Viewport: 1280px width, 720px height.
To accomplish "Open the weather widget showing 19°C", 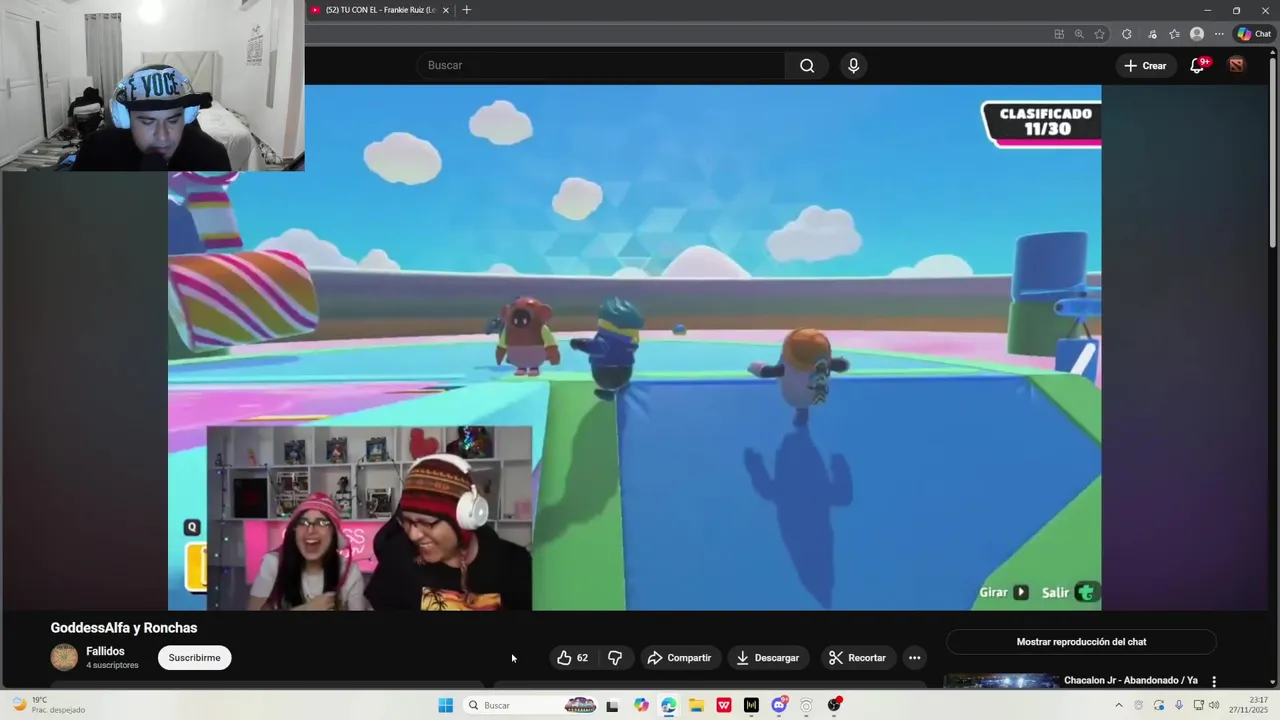I will point(47,705).
